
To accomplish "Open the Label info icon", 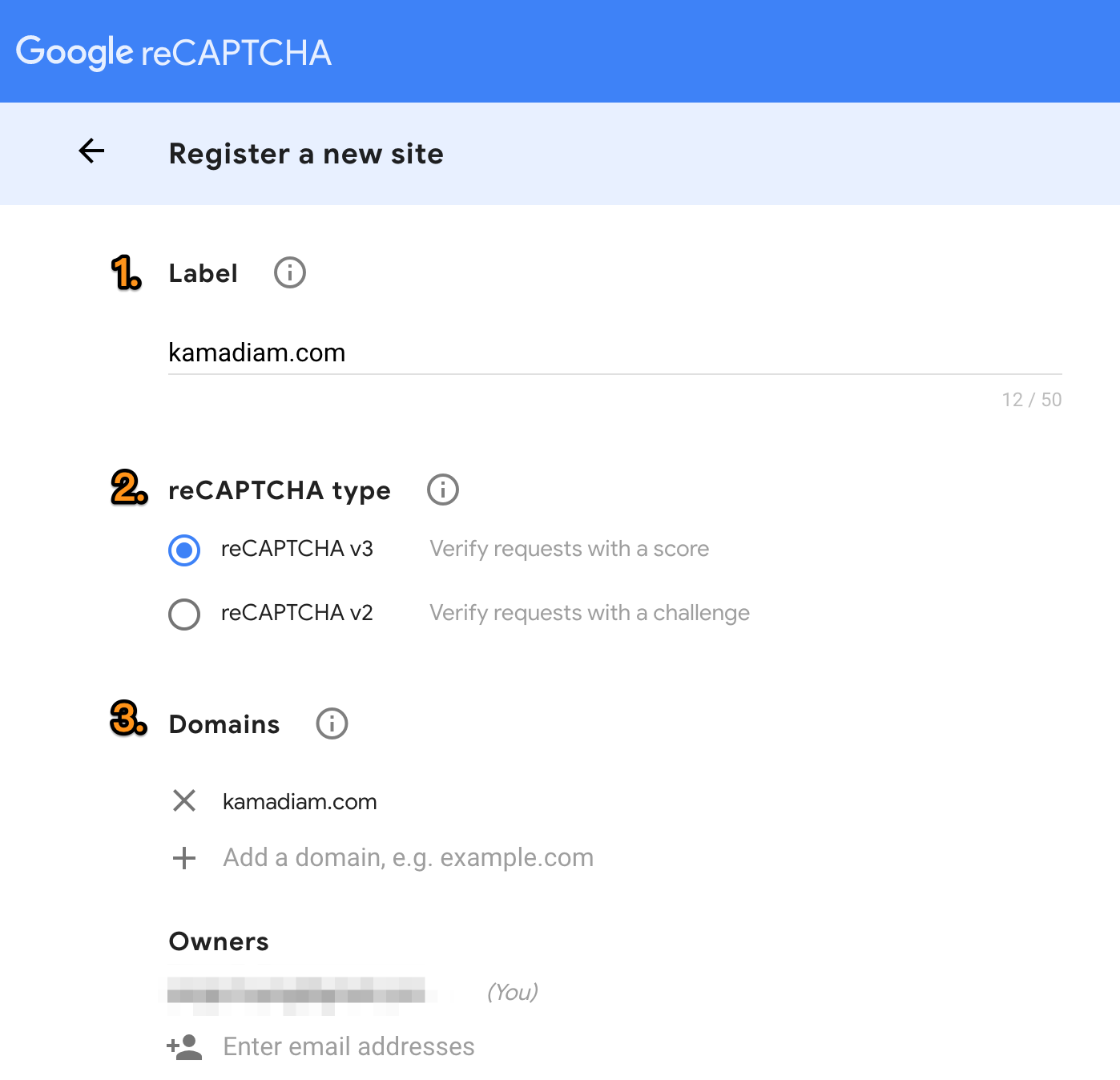I will [290, 273].
